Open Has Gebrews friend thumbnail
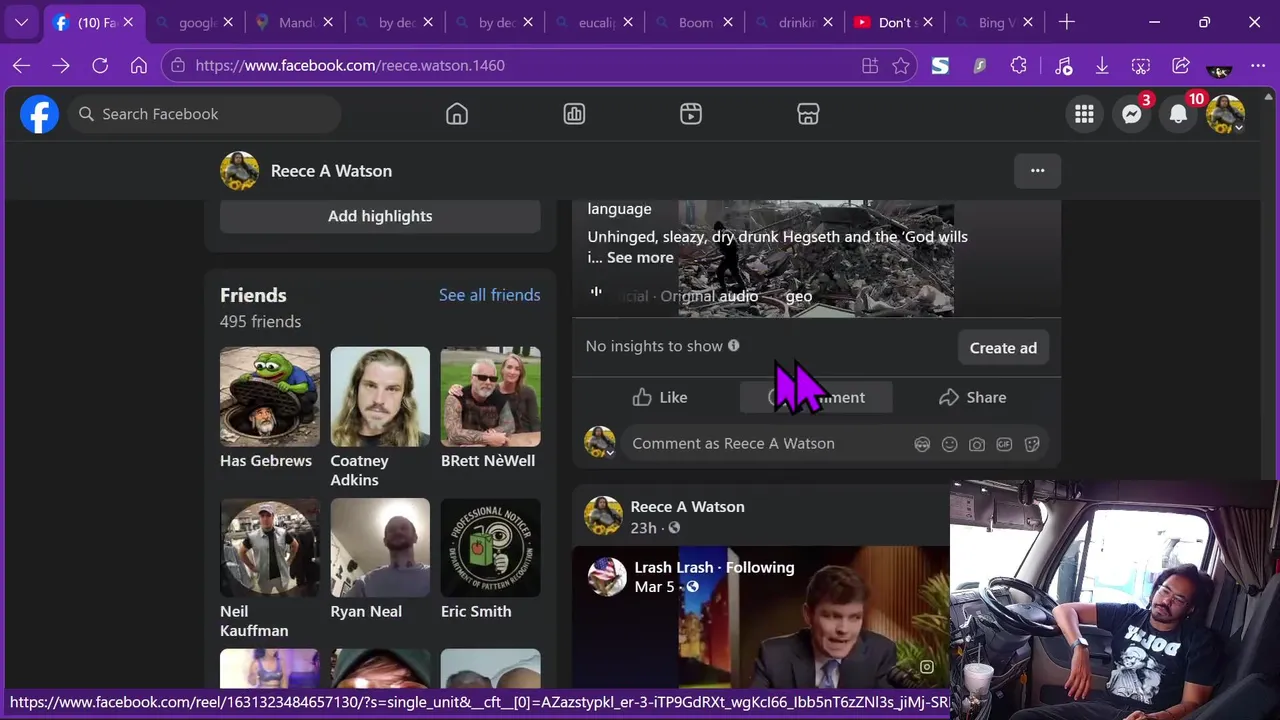The height and width of the screenshot is (720, 1280). [x=270, y=396]
